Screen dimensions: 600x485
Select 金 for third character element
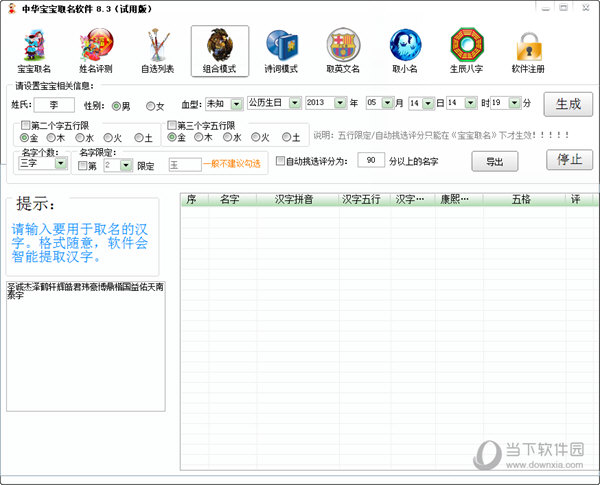pos(172,137)
